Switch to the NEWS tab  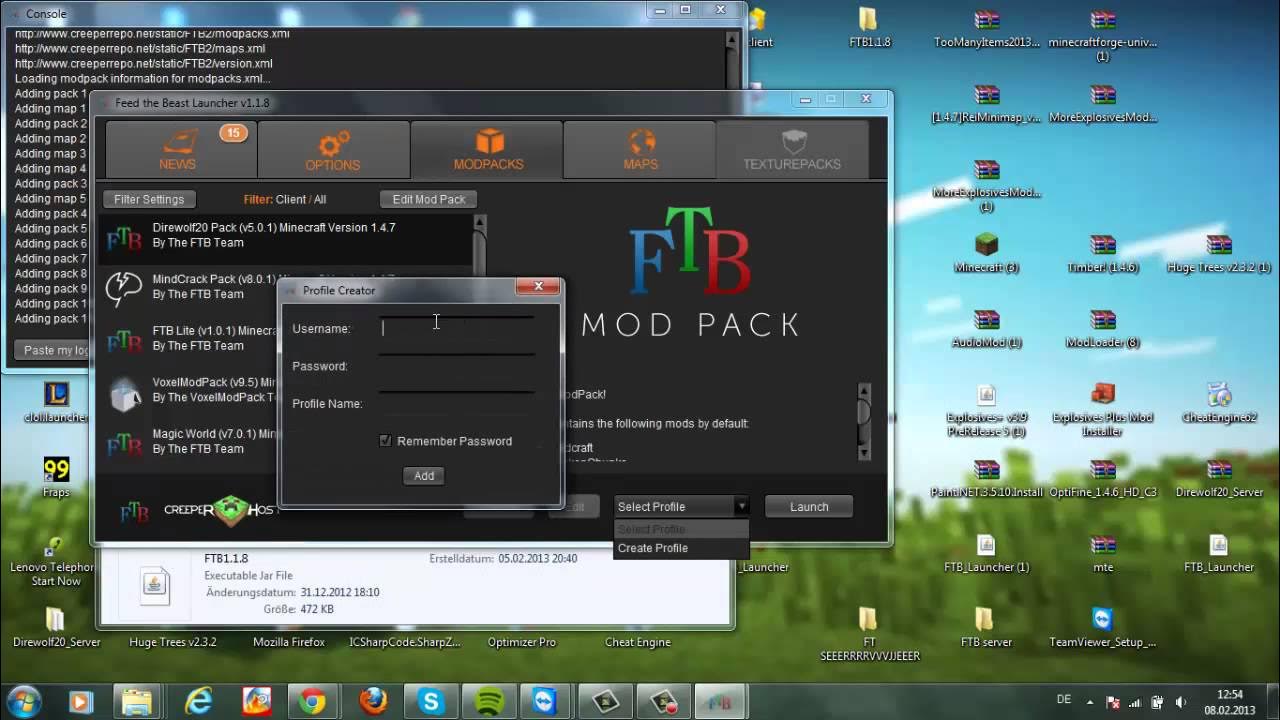181,150
